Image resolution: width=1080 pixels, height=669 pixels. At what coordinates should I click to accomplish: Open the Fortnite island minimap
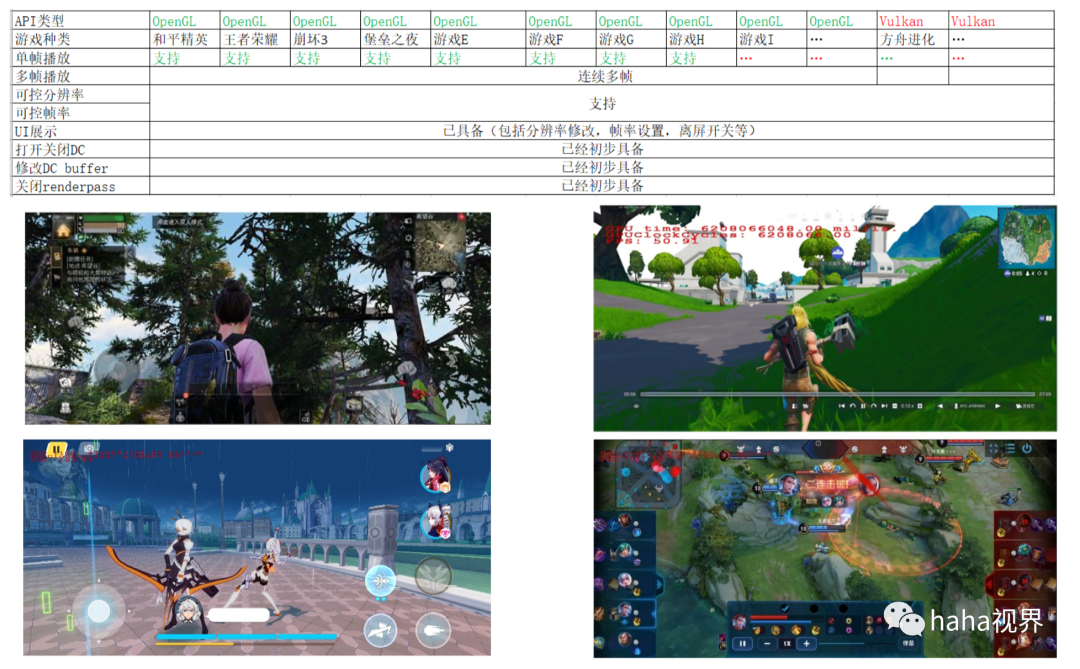[1026, 238]
